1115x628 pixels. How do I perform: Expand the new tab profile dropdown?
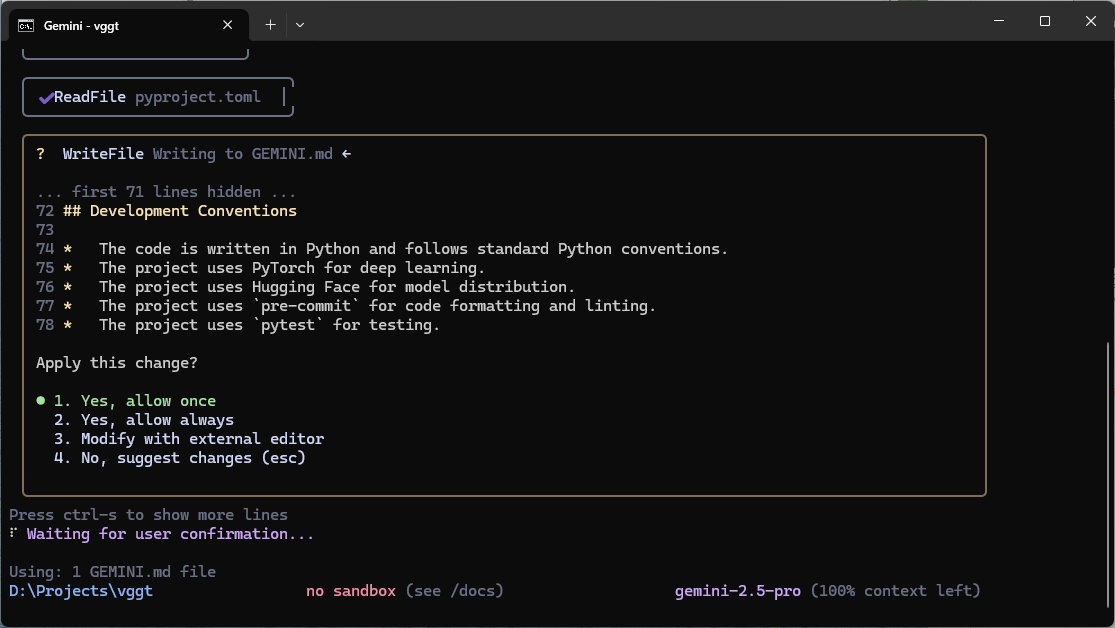(300, 25)
